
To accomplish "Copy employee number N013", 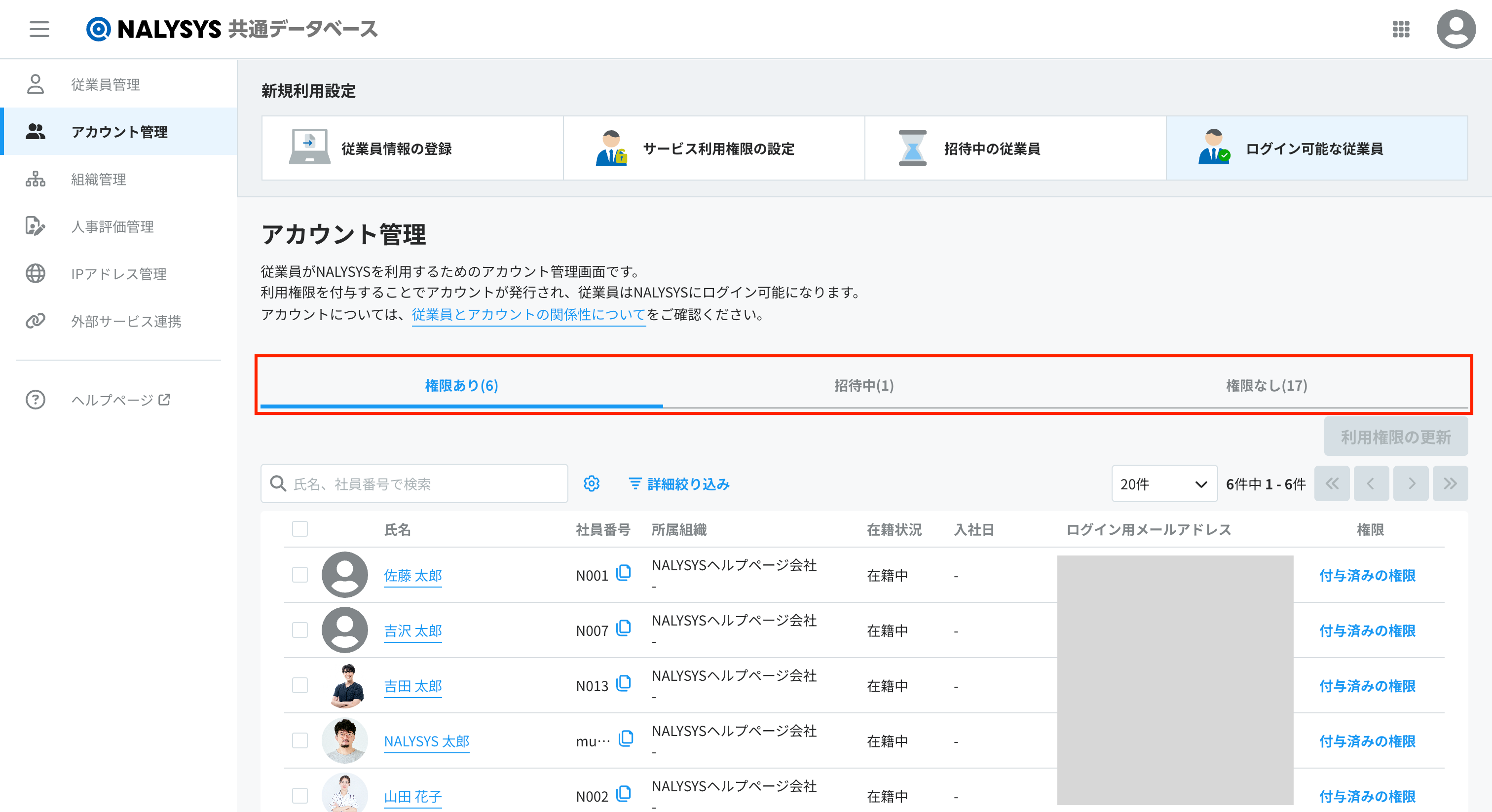I will [624, 684].
